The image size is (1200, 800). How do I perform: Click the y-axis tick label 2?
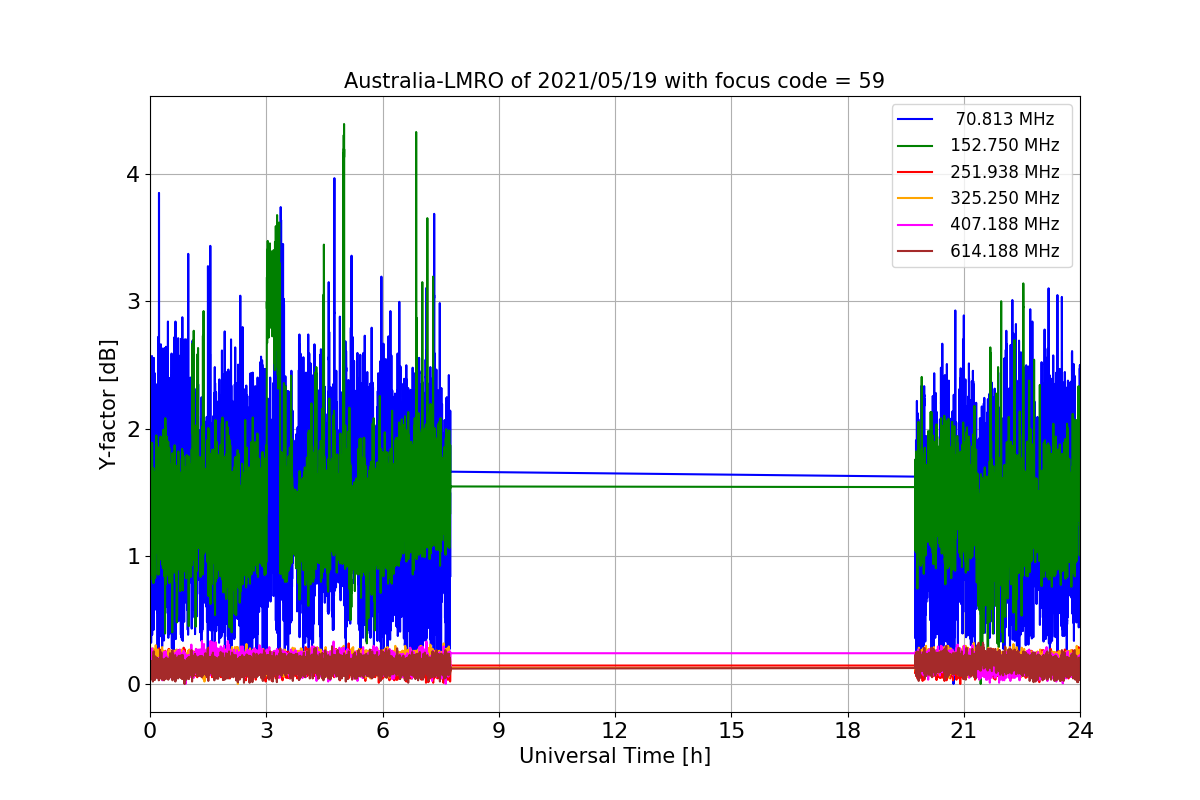point(133,429)
